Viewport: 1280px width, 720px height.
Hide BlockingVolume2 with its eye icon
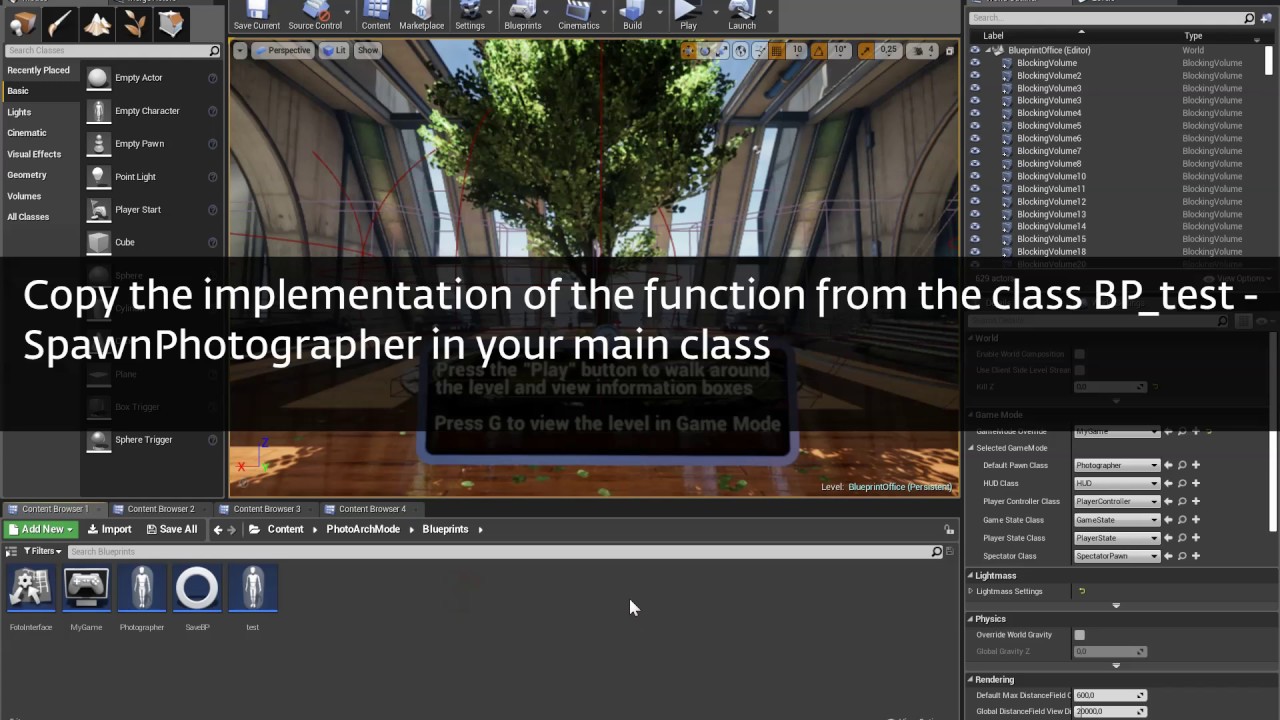click(x=975, y=75)
